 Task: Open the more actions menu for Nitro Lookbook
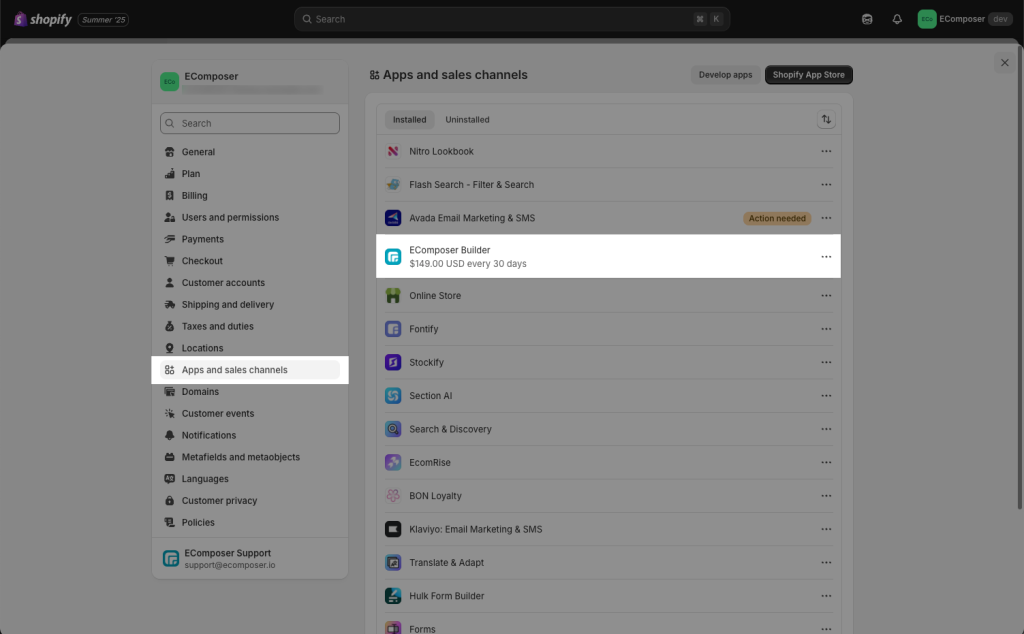[x=826, y=151]
